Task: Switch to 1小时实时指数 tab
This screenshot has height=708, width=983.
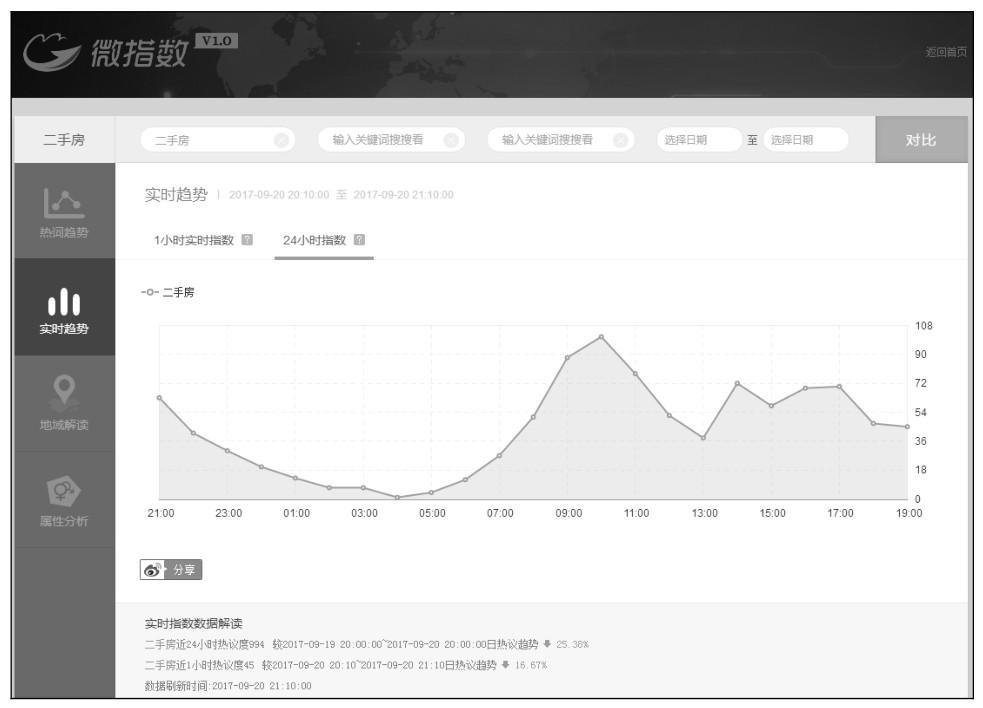Action: (194, 240)
